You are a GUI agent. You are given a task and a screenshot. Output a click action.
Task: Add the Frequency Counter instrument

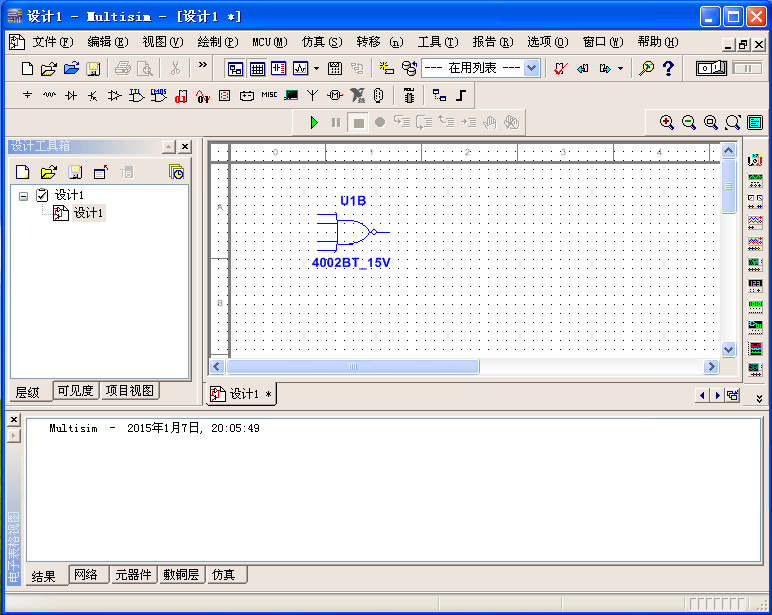click(755, 286)
